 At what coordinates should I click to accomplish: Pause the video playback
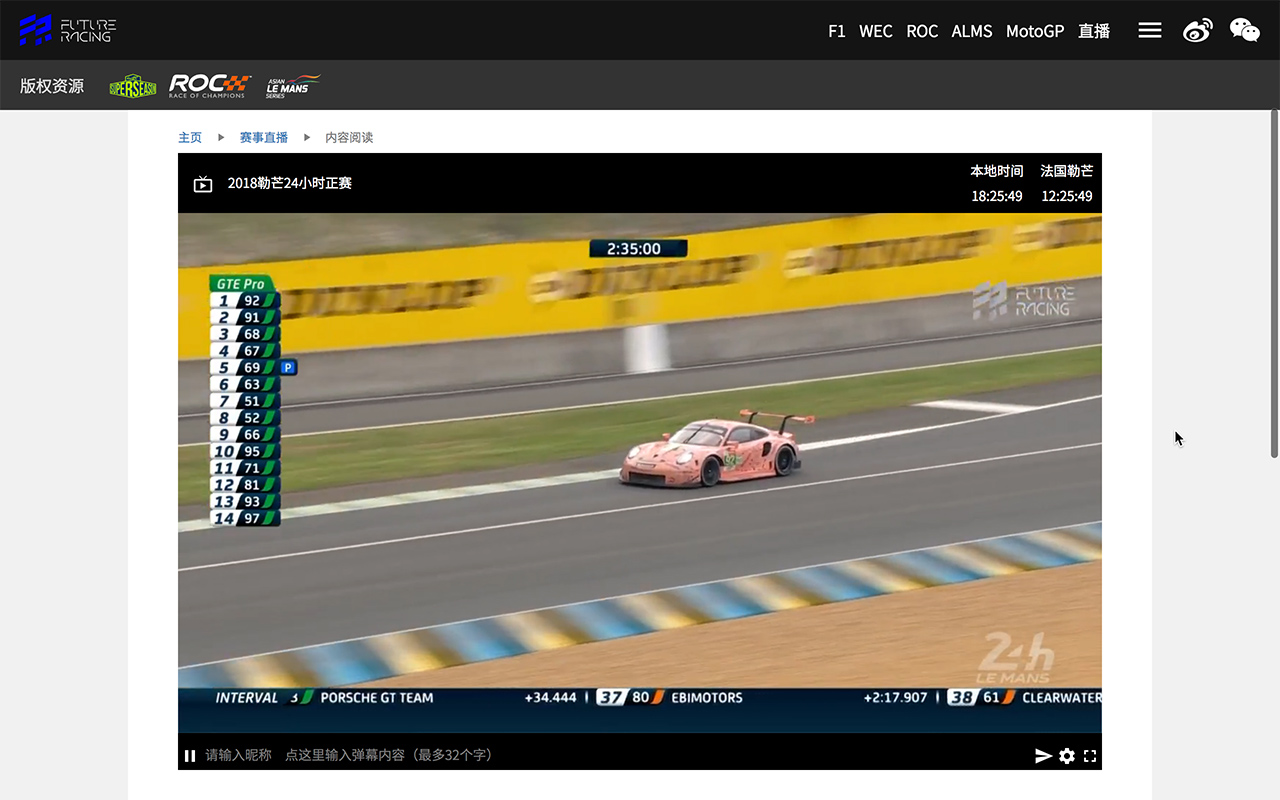tap(190, 756)
